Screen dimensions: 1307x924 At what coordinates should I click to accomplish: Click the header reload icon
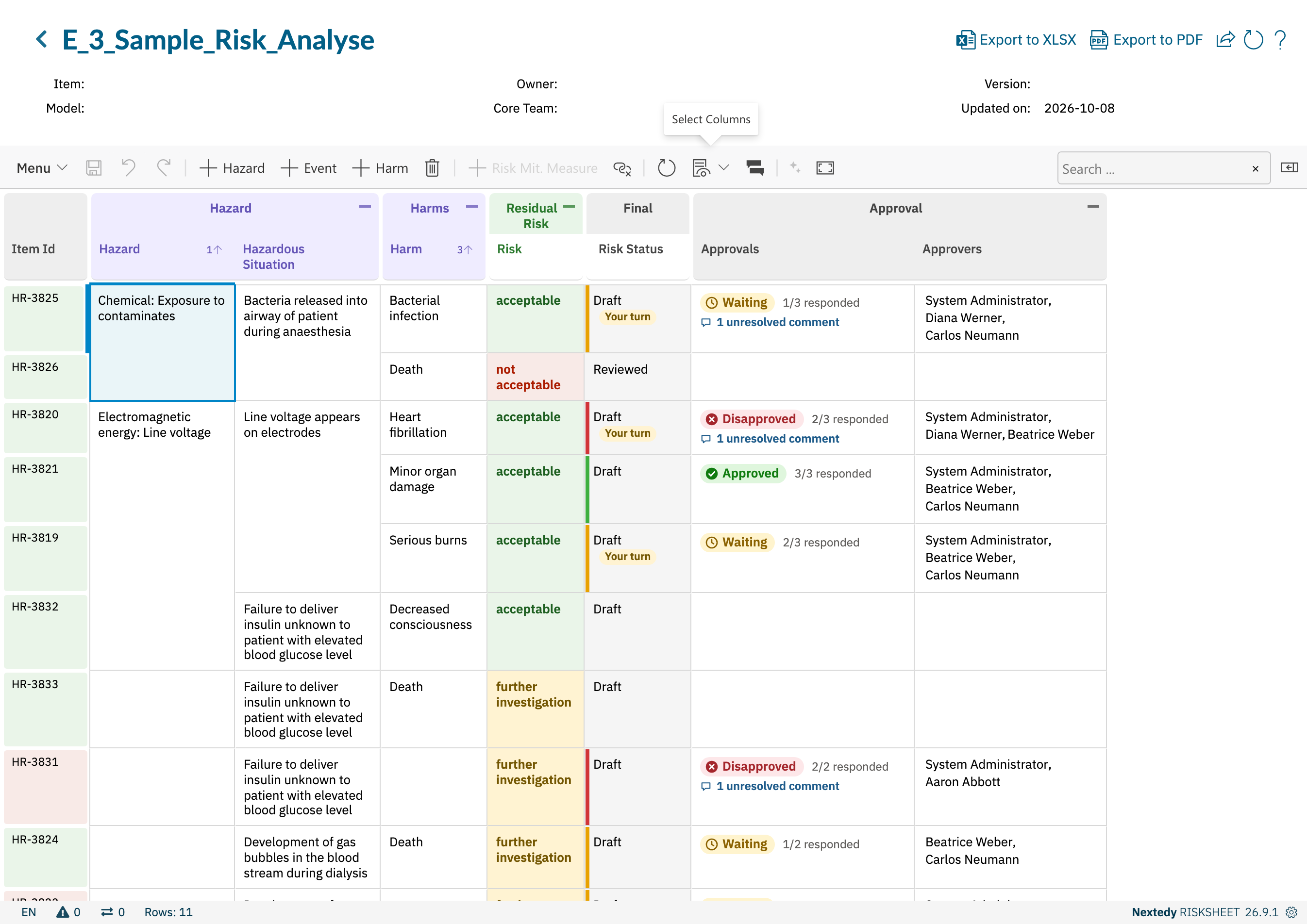tap(1254, 40)
